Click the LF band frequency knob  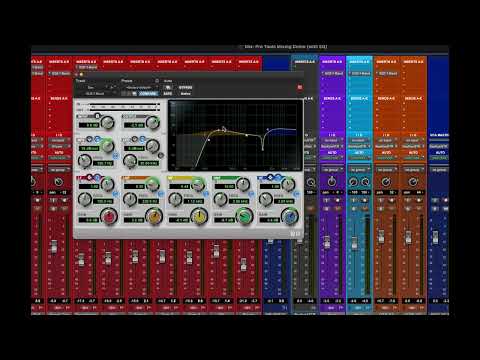pos(85,199)
